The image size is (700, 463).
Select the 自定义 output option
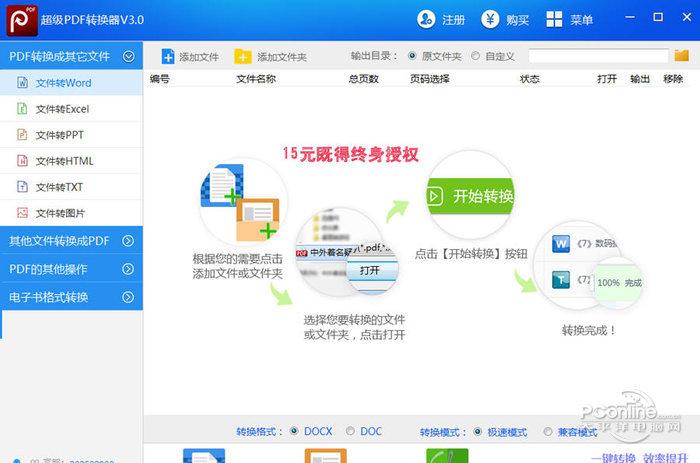coord(493,56)
